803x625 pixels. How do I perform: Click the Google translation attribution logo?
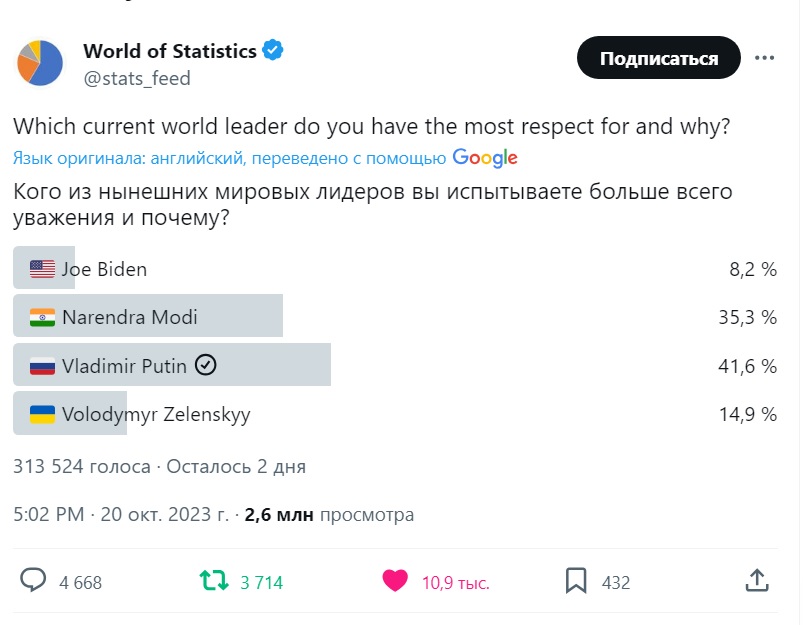(x=485, y=158)
